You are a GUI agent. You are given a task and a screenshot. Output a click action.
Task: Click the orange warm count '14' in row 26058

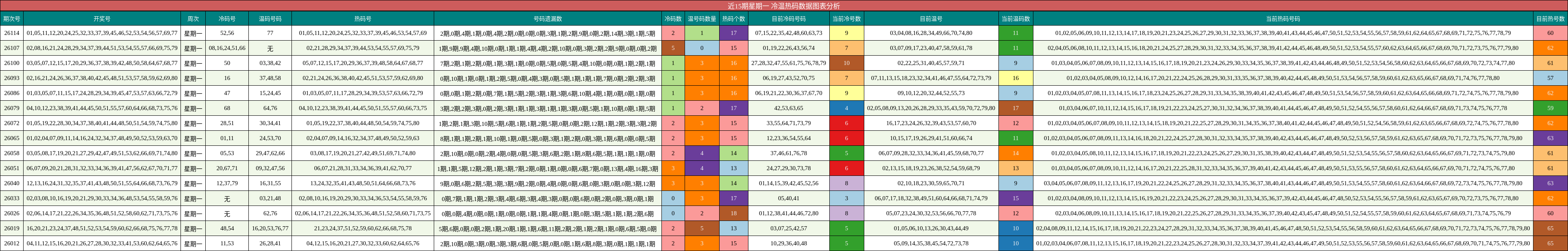(1015, 153)
